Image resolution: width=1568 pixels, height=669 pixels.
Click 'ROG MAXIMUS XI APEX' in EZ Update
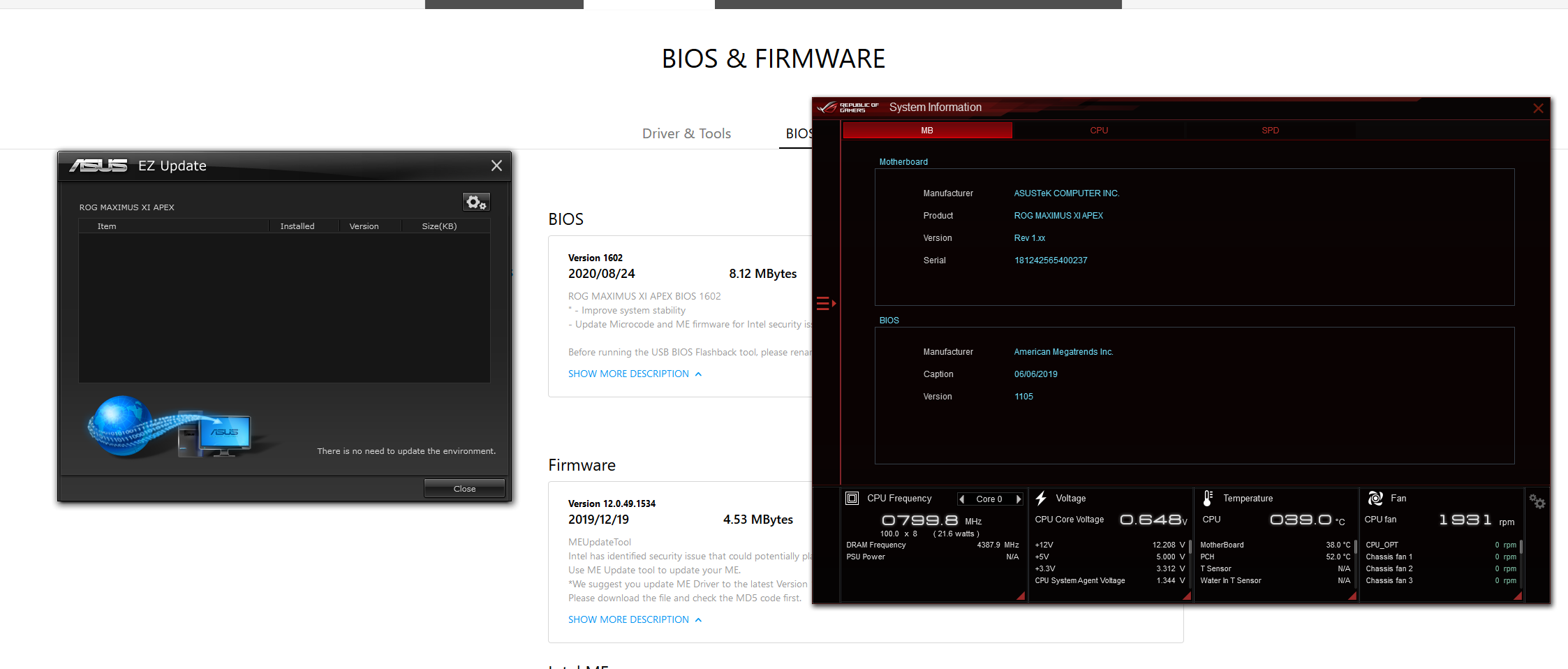point(127,207)
